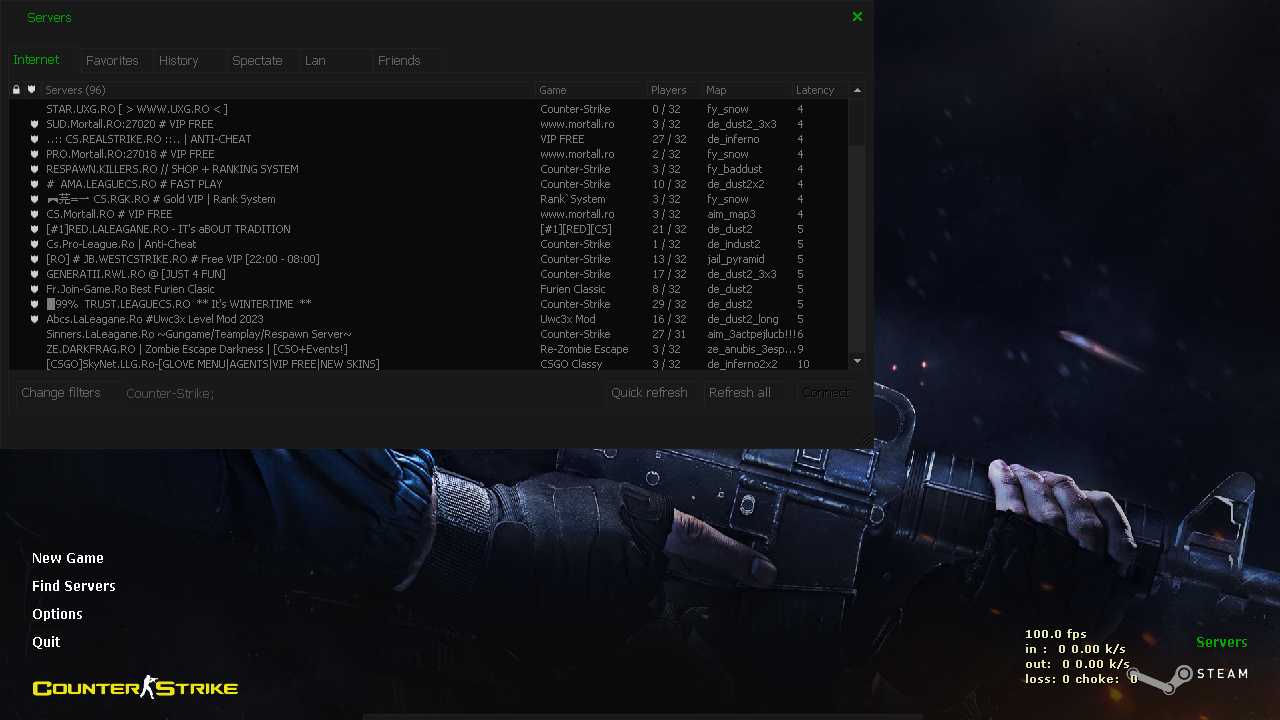Click the Steam logo in corner
1280x720 pixels.
point(1190,676)
